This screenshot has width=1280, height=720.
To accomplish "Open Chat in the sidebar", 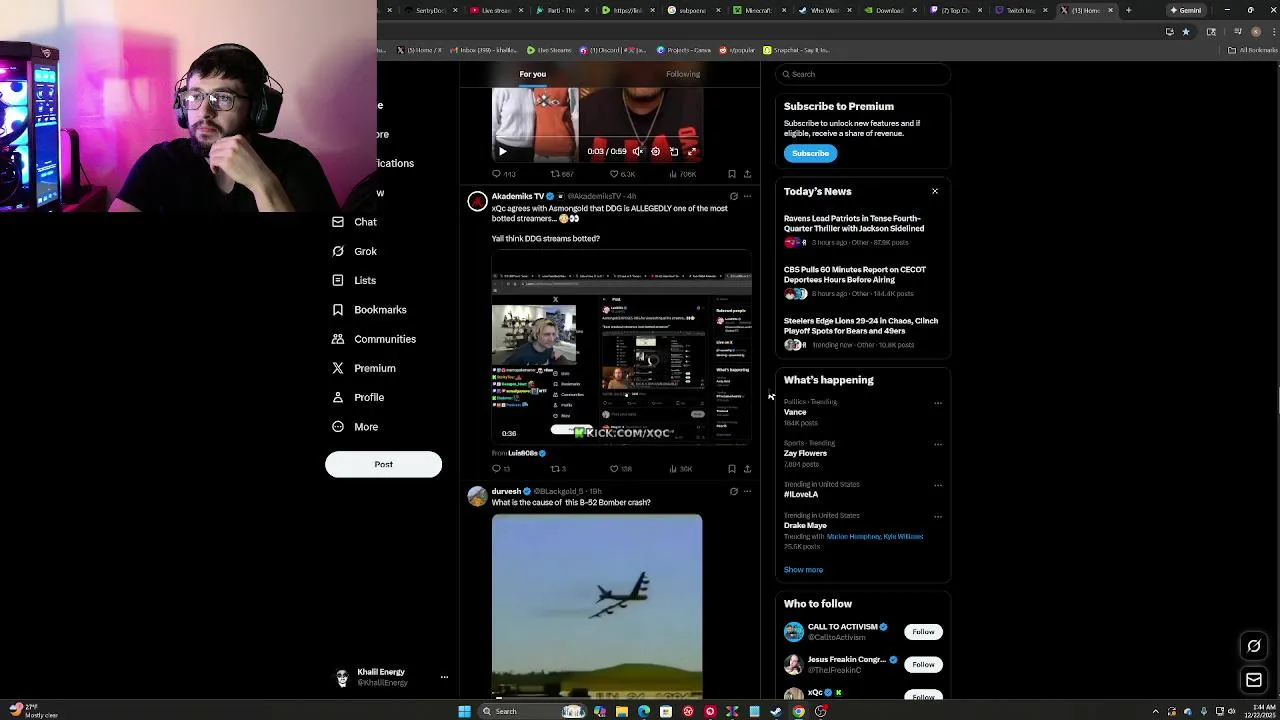I will 355,222.
